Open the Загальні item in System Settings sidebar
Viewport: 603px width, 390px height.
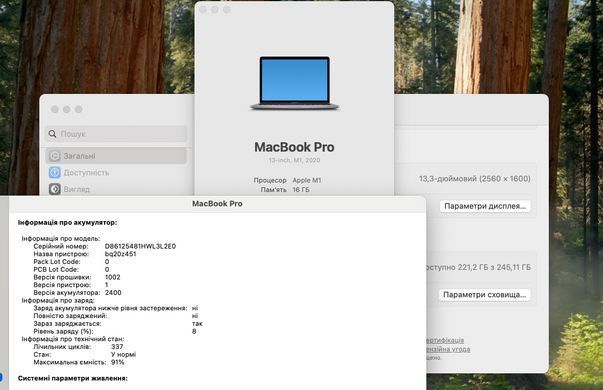coord(116,156)
